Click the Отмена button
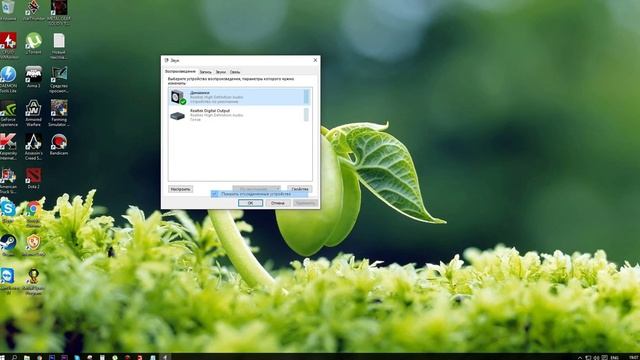Screen dimensions: 640x360 coord(278,203)
